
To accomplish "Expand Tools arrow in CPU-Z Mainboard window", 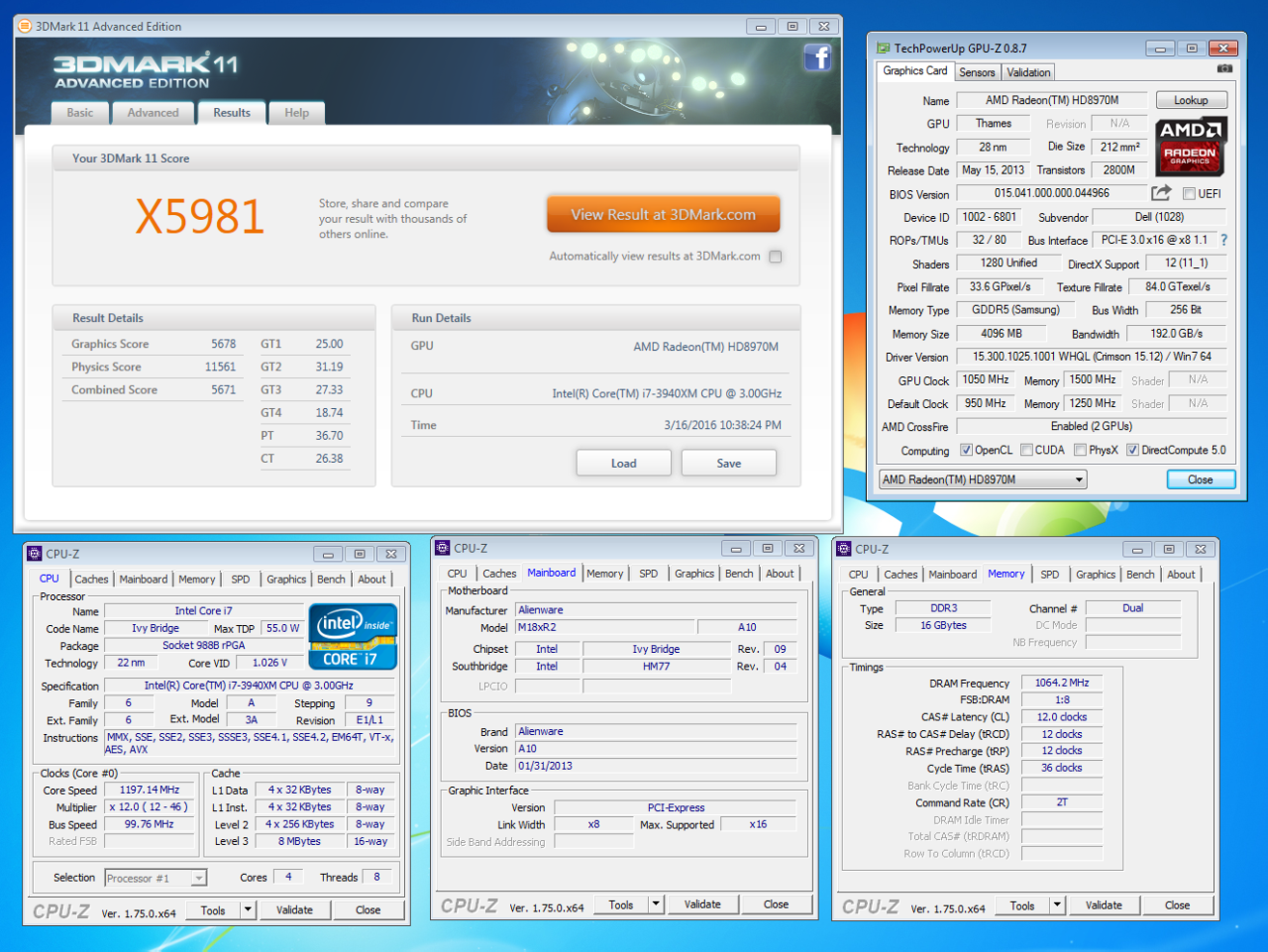I will tap(656, 903).
